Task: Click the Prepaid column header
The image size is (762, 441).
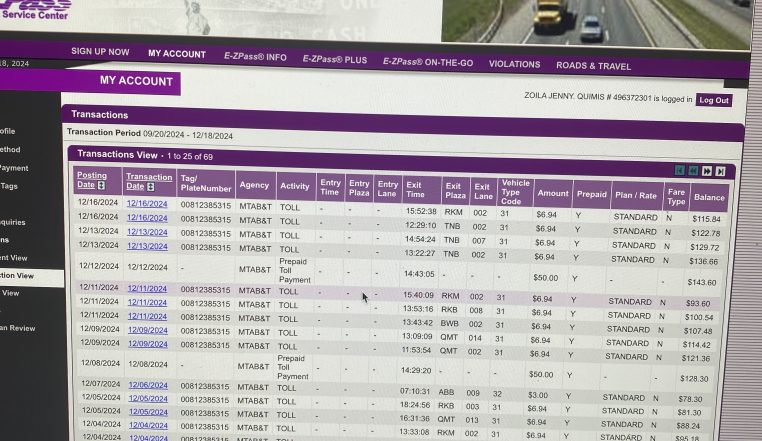Action: coord(591,194)
